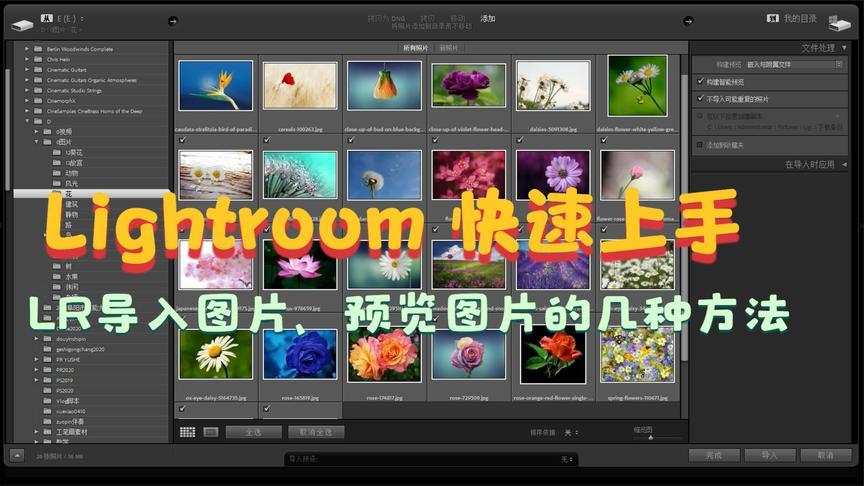The image size is (864, 486).
Task: Toggle 构建智能预览 checkbox
Action: tap(700, 82)
